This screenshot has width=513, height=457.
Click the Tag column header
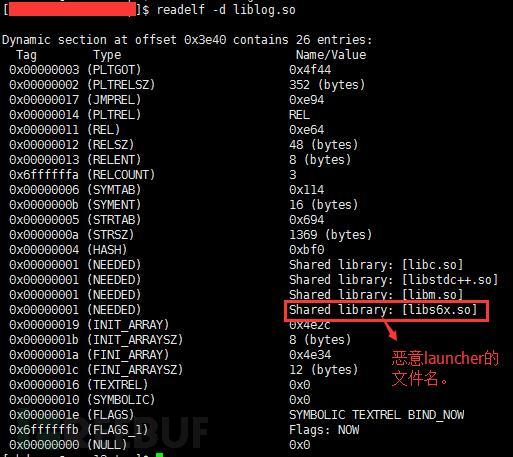click(x=26, y=55)
